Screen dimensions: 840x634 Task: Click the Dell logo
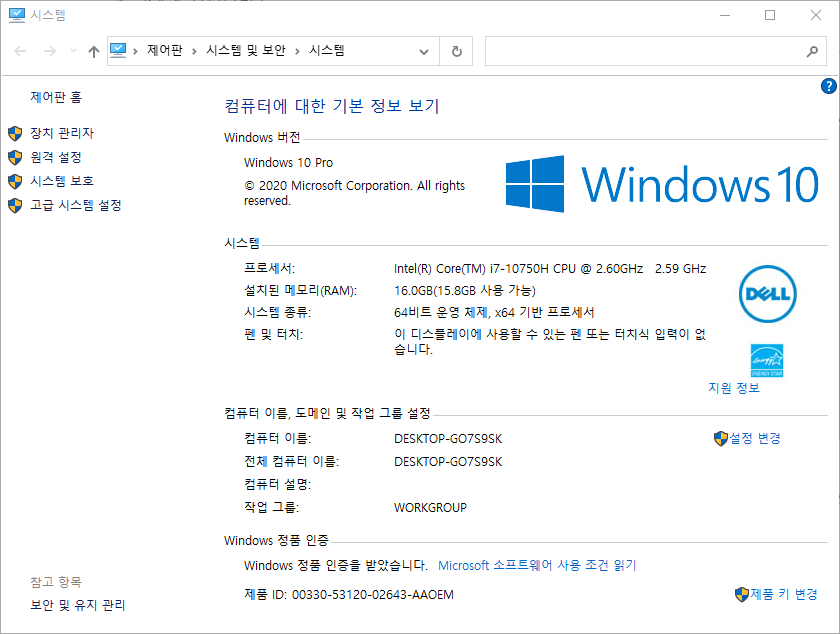pyautogui.click(x=768, y=294)
